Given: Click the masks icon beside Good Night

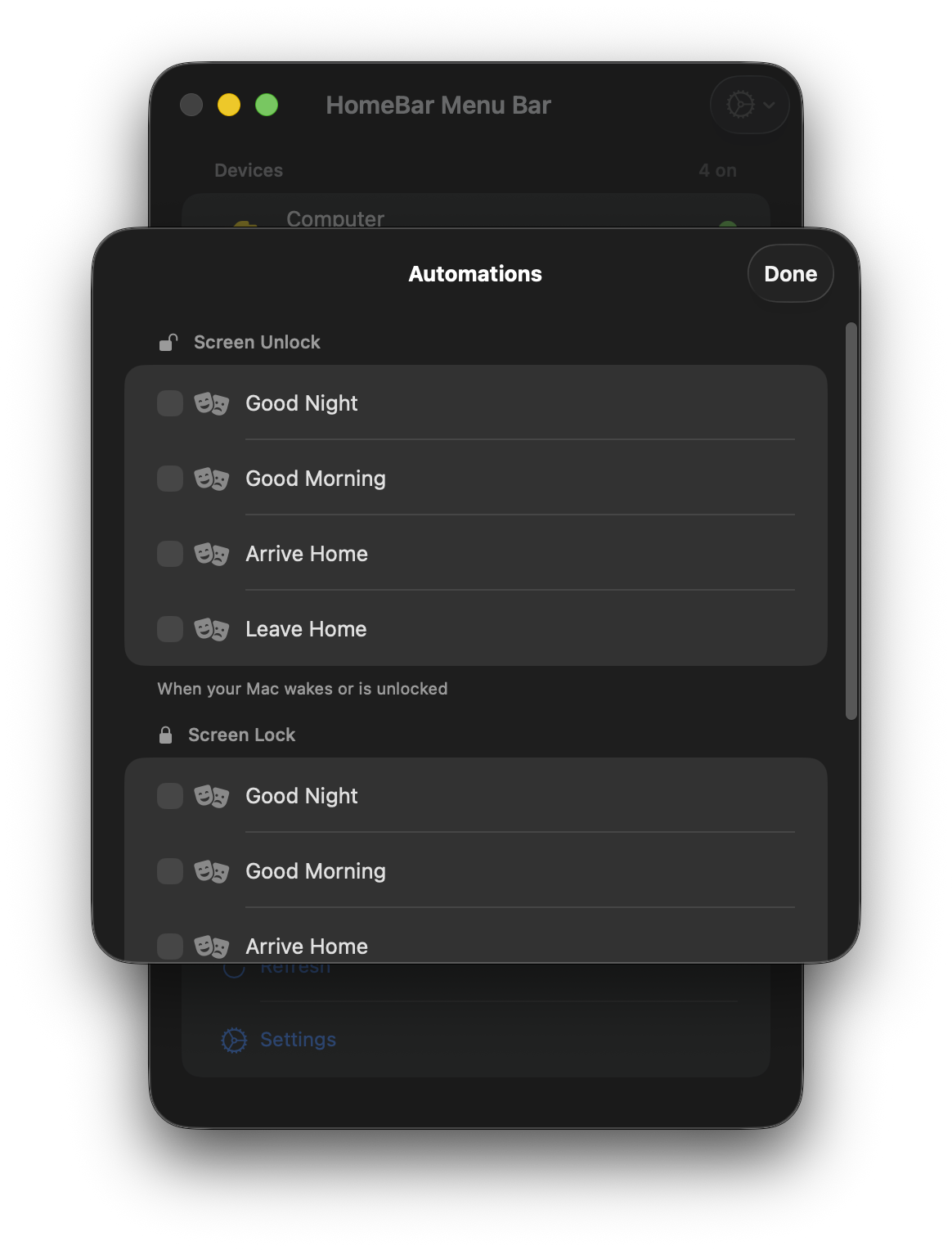Looking at the screenshot, I should coord(213,403).
